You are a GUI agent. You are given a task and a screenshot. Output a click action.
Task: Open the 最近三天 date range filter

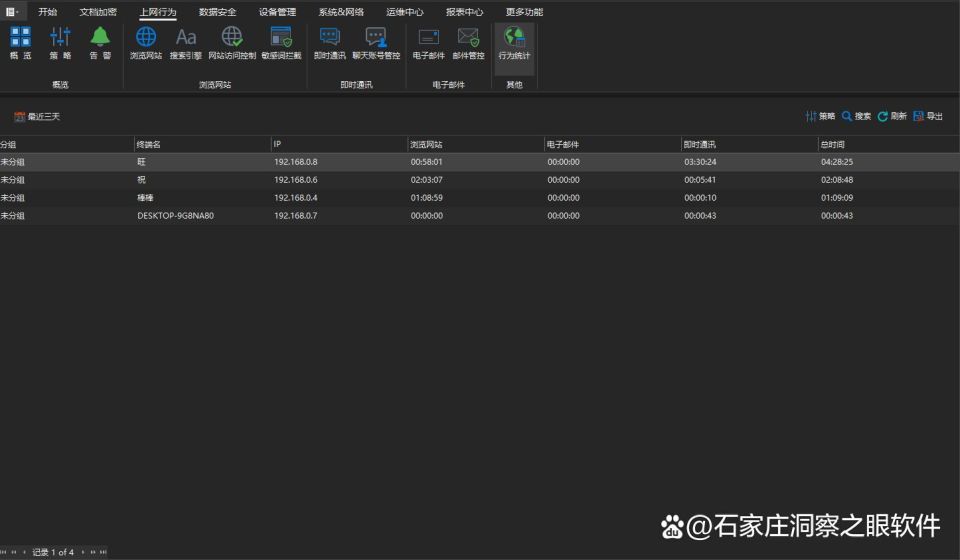coord(37,116)
